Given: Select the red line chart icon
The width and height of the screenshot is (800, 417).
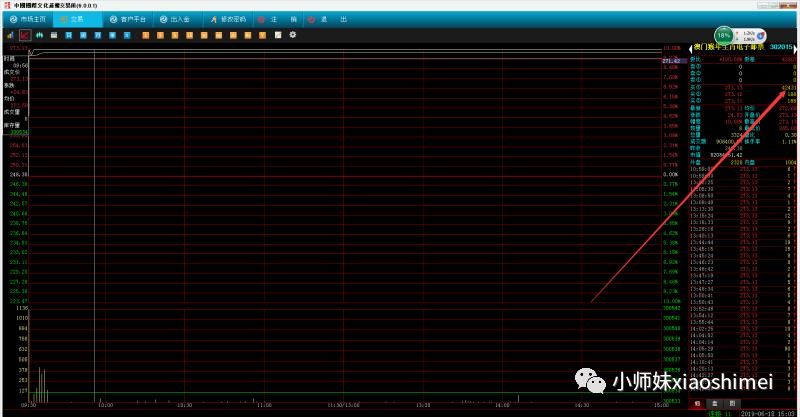Looking at the screenshot, I should click(25, 36).
